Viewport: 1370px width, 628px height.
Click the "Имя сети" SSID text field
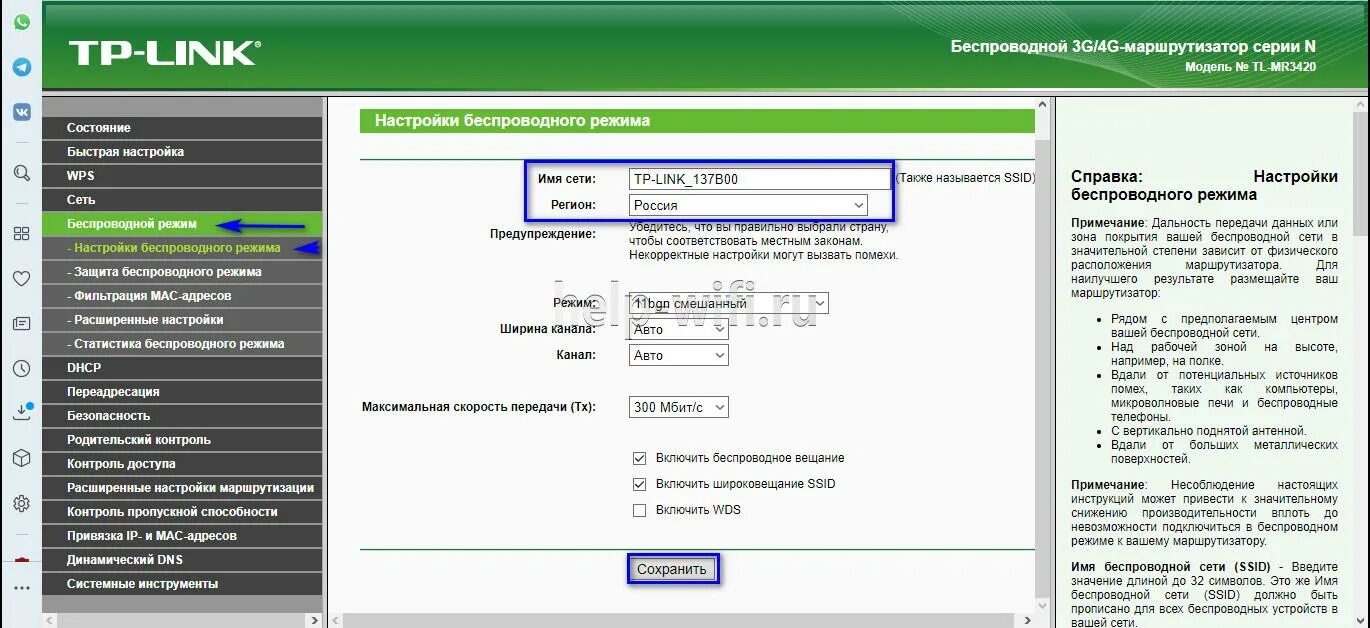click(760, 179)
